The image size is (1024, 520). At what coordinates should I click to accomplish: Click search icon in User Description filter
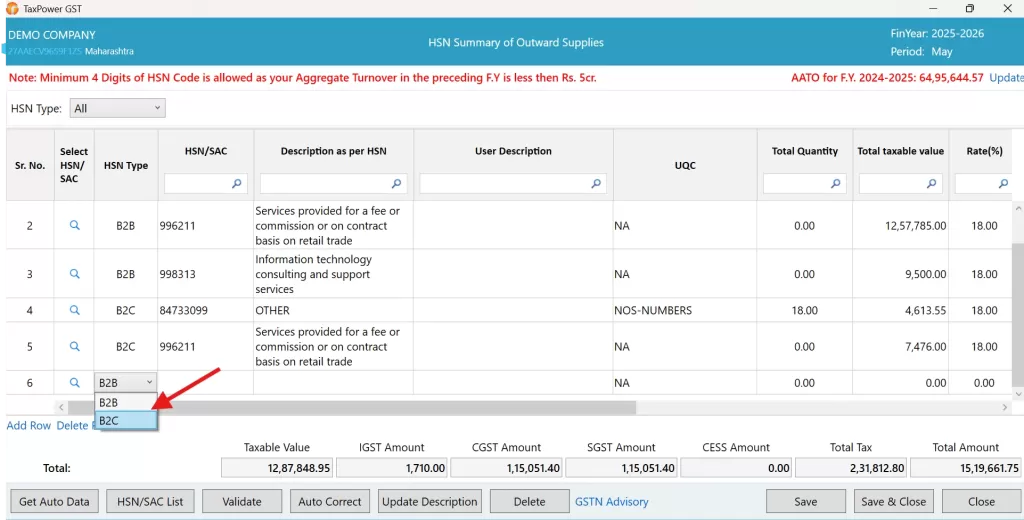click(596, 184)
